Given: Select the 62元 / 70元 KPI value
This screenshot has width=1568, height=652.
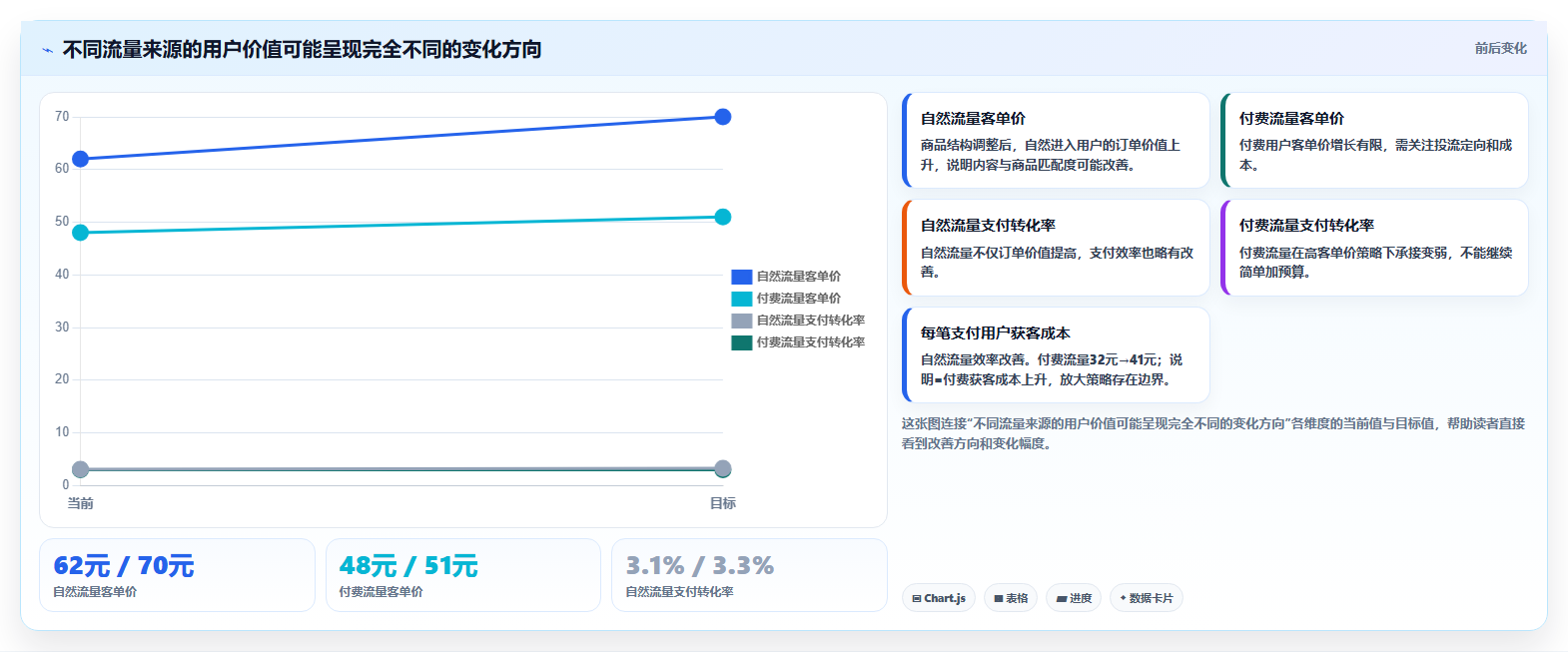Looking at the screenshot, I should pyautogui.click(x=124, y=566).
